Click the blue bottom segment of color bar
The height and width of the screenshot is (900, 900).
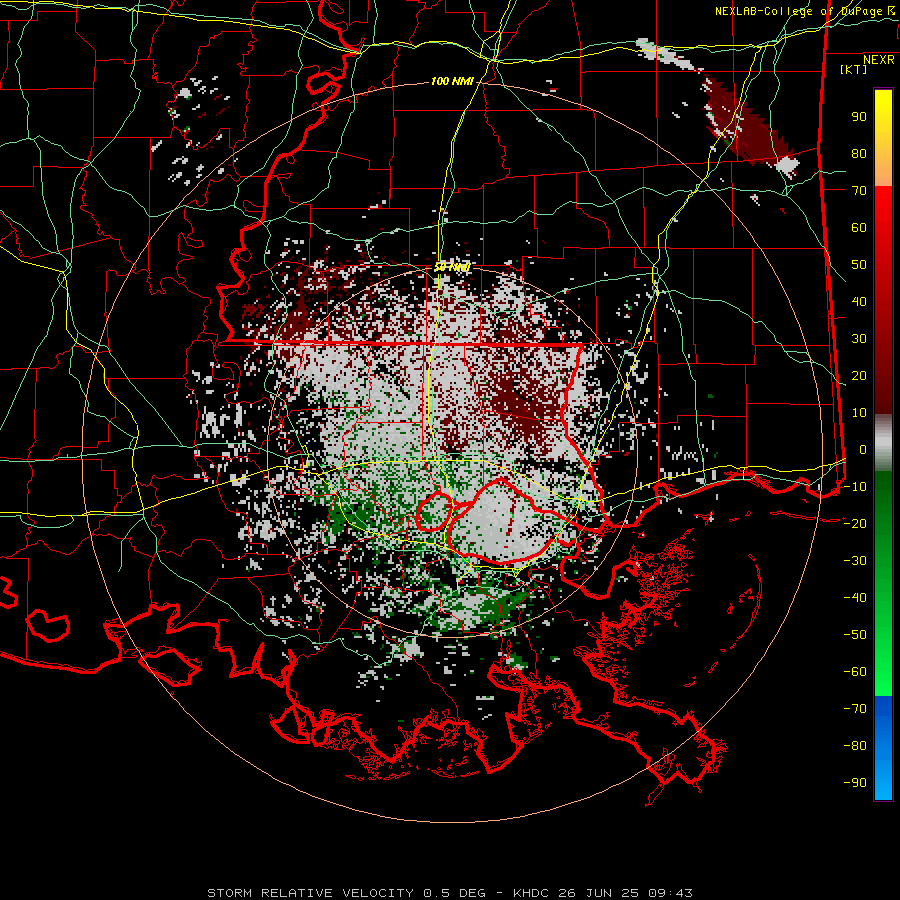pos(883,747)
